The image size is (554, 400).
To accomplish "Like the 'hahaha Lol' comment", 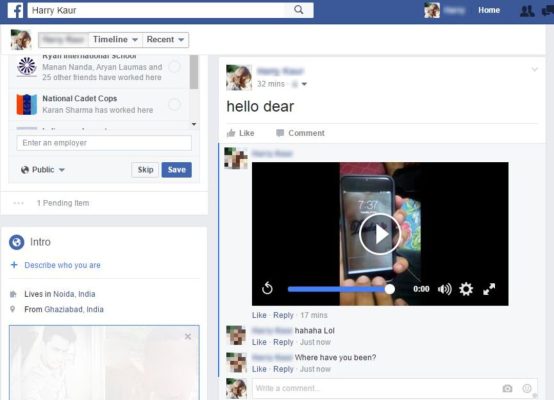I will click(259, 342).
